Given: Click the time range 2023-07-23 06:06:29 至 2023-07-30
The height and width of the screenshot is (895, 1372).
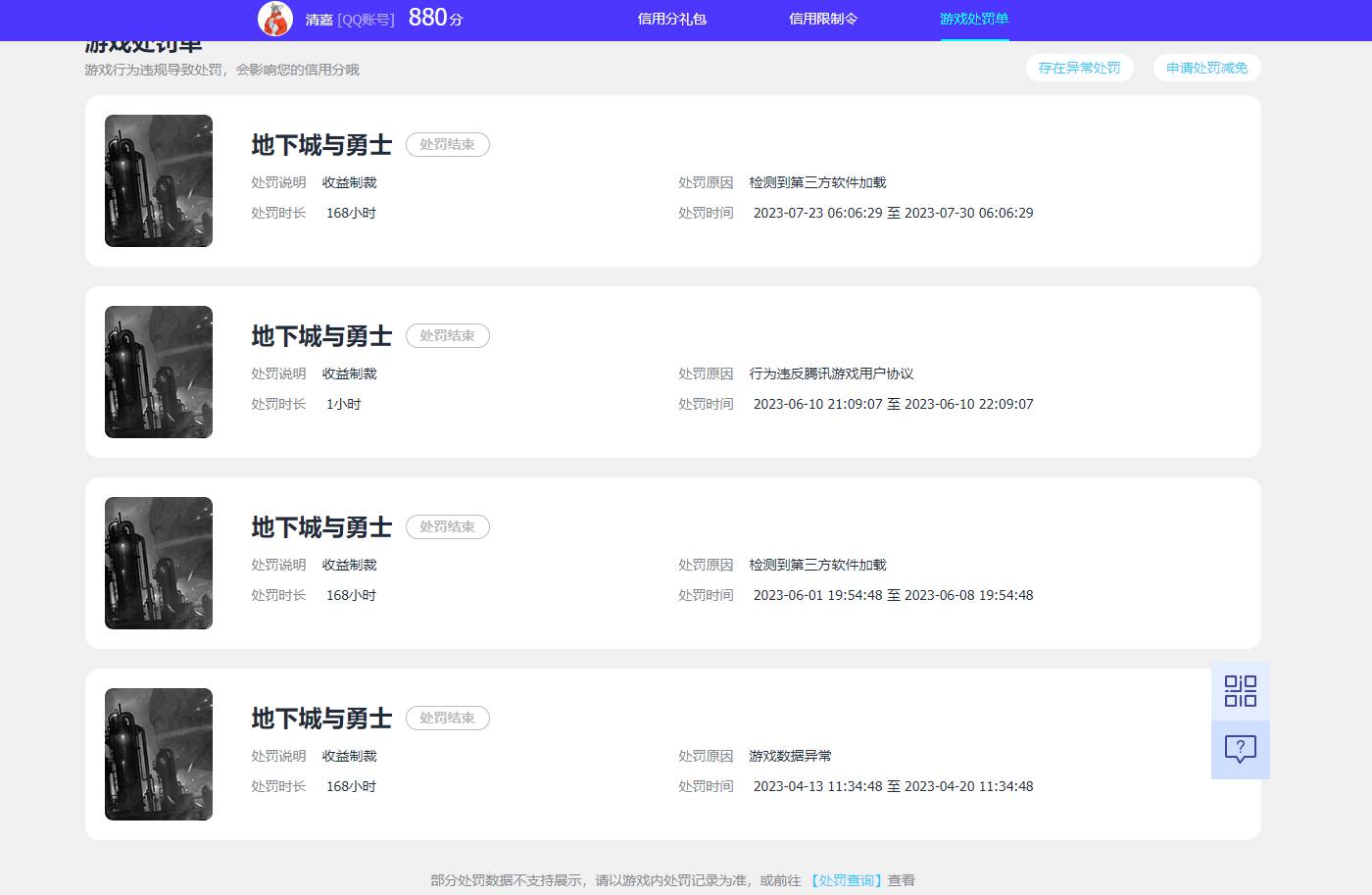Looking at the screenshot, I should (x=893, y=213).
